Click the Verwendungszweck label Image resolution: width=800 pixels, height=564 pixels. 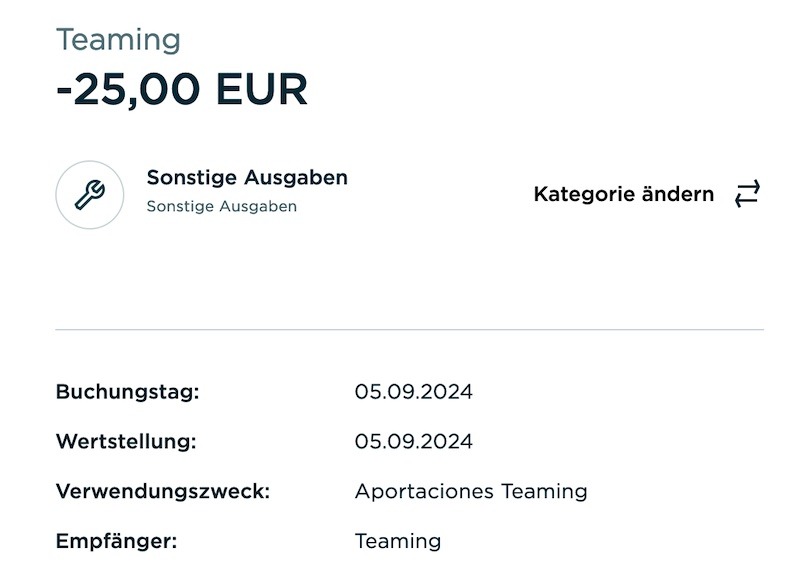[x=163, y=492]
